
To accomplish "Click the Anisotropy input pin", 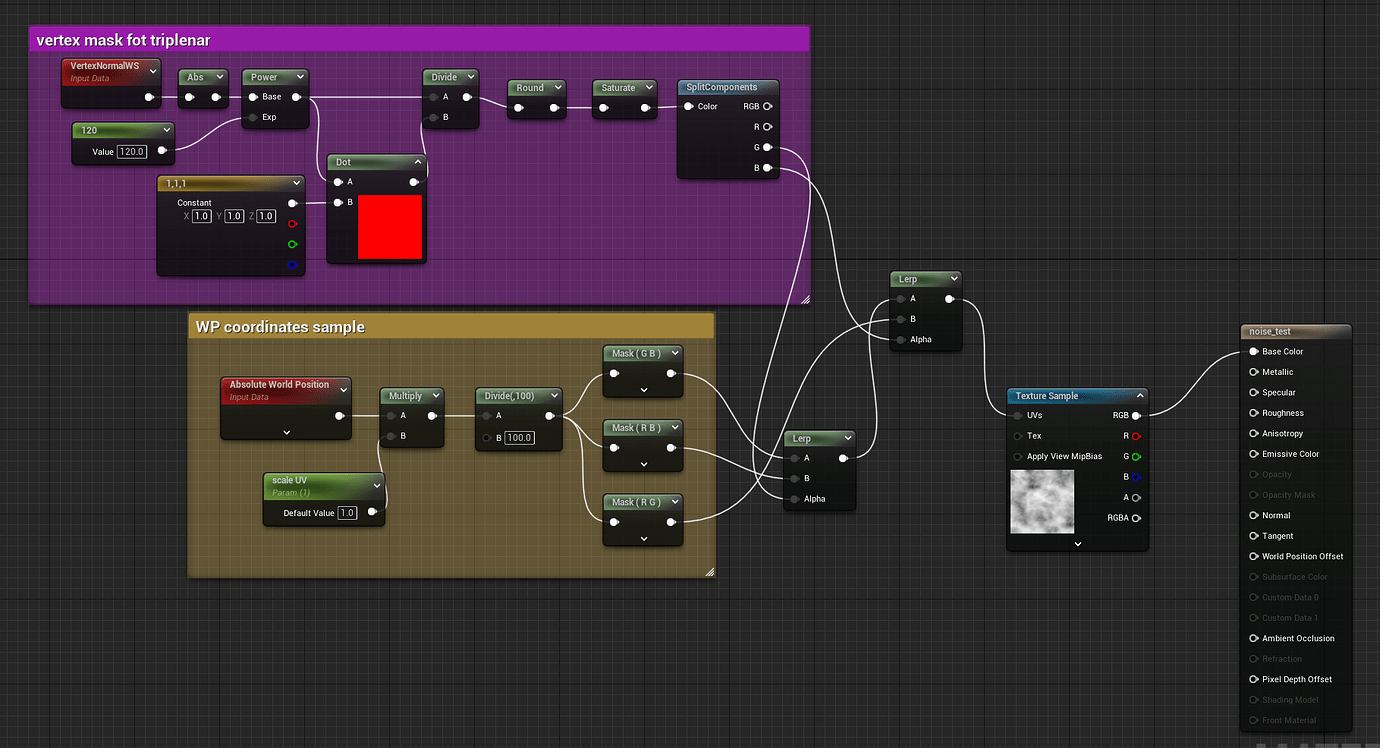I will tap(1254, 434).
